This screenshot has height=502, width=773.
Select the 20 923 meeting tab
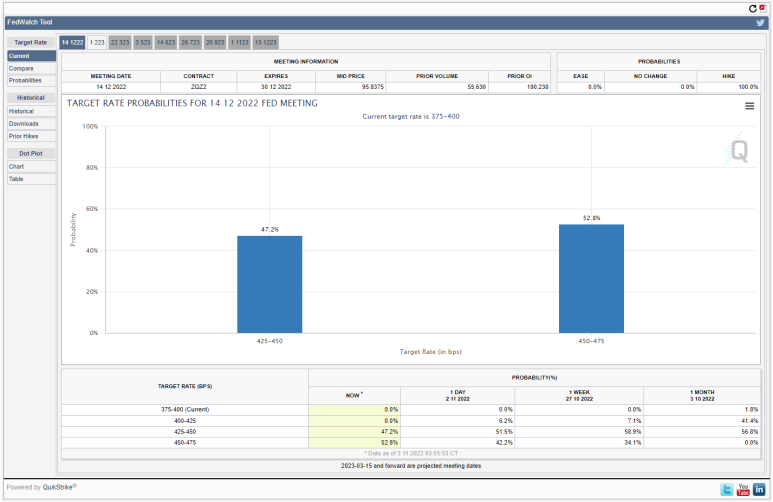click(215, 42)
